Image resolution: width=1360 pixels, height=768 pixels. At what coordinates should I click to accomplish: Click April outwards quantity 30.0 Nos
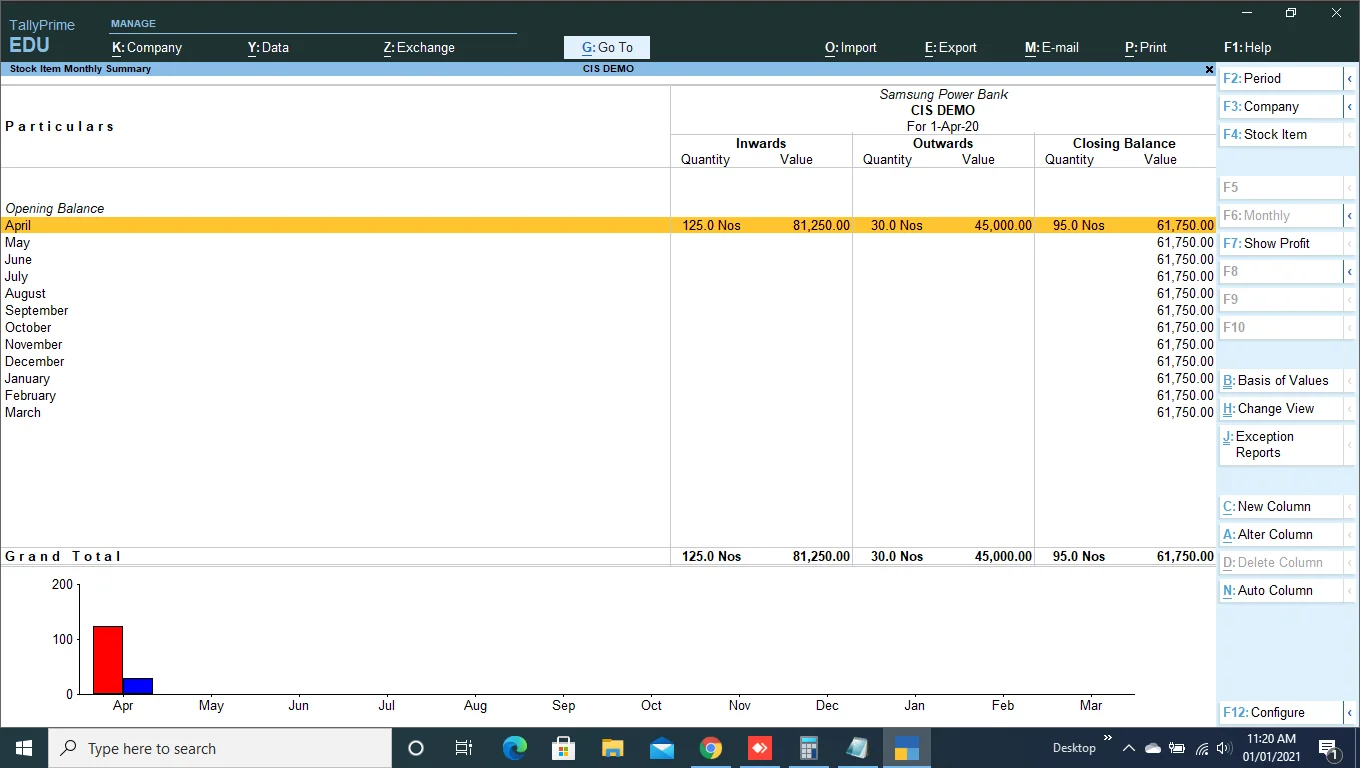point(896,226)
